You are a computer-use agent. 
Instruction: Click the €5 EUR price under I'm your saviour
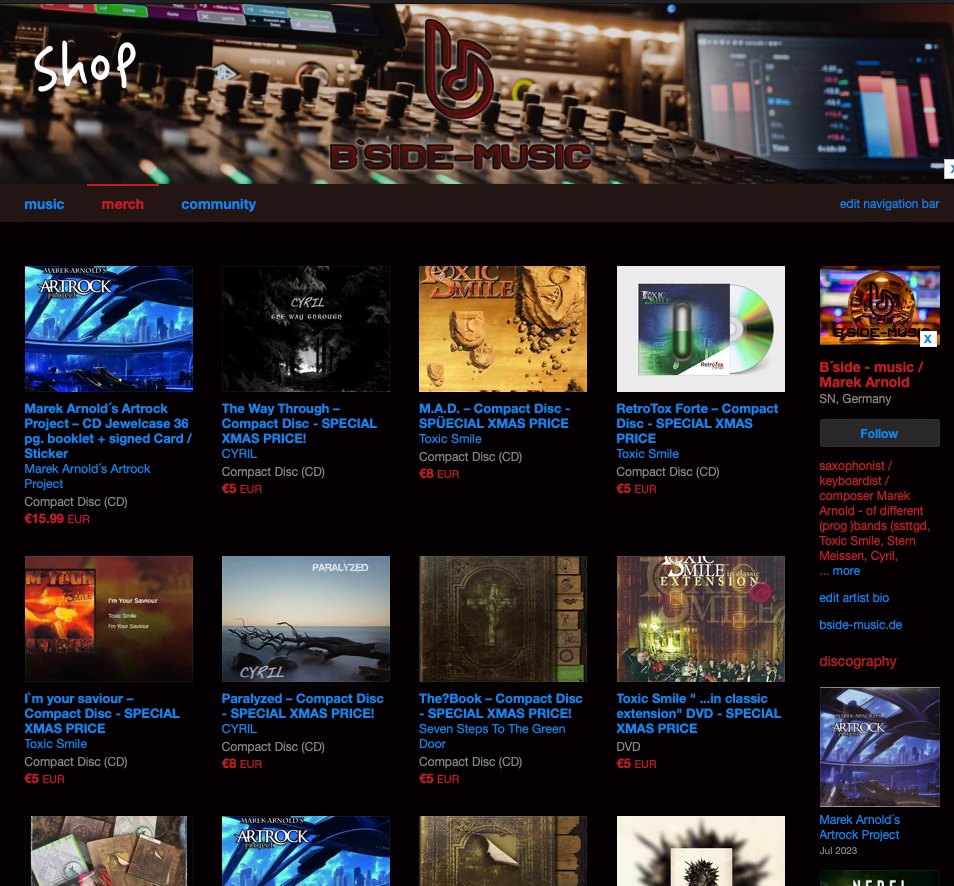[44, 779]
